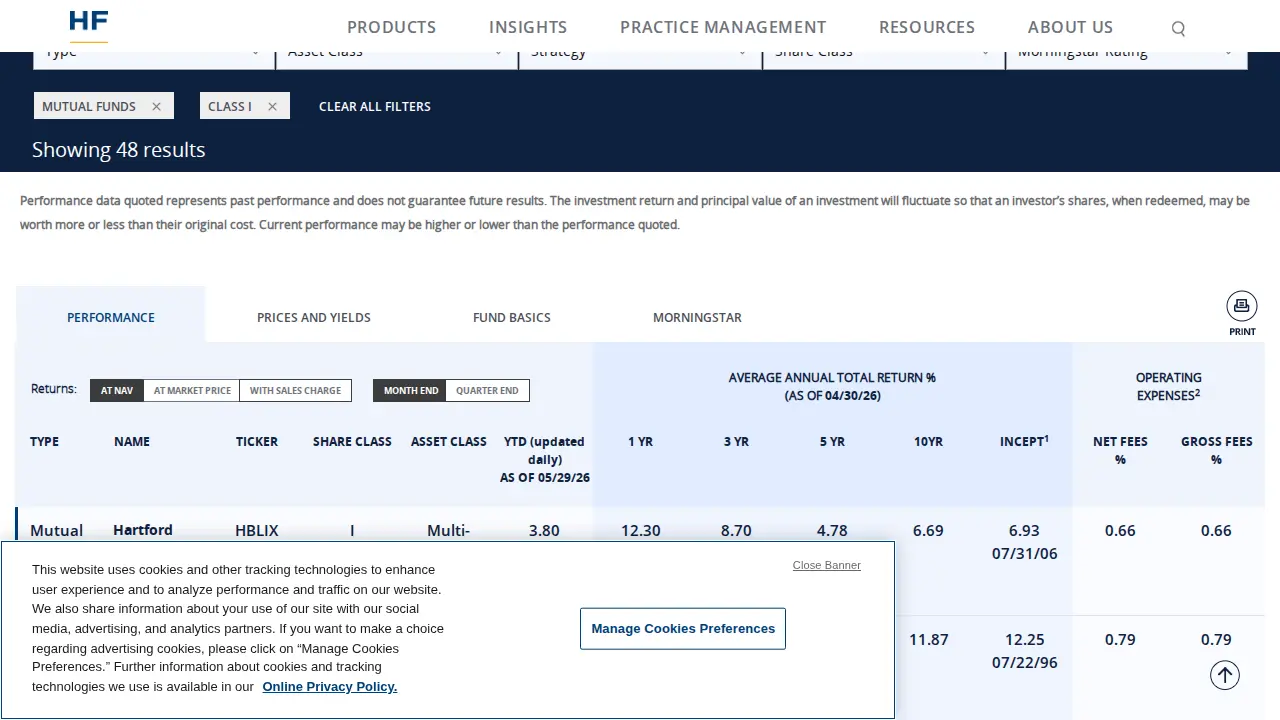Viewport: 1280px width, 720px height.
Task: Click the Net Fees % column header
Action: (1120, 450)
